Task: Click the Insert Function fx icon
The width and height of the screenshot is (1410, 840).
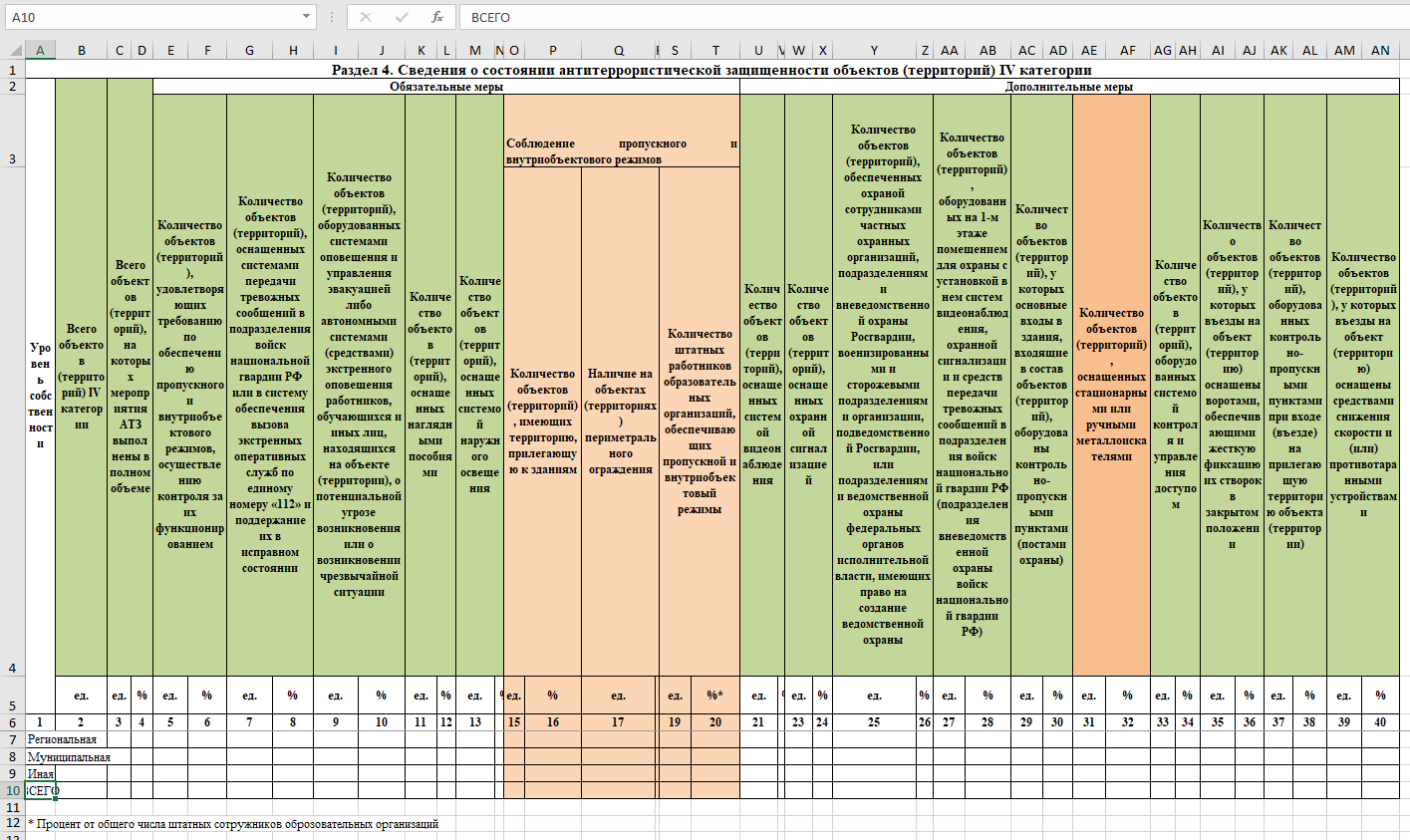Action: coord(436,17)
